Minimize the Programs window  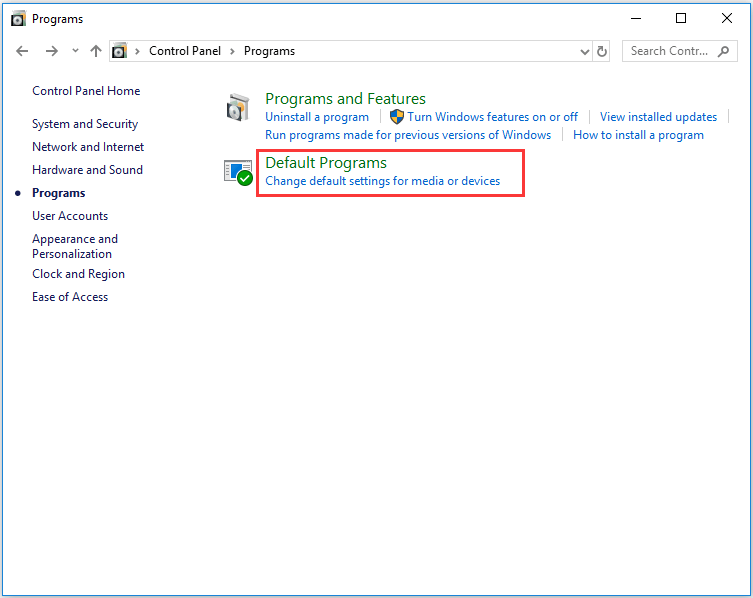point(636,19)
